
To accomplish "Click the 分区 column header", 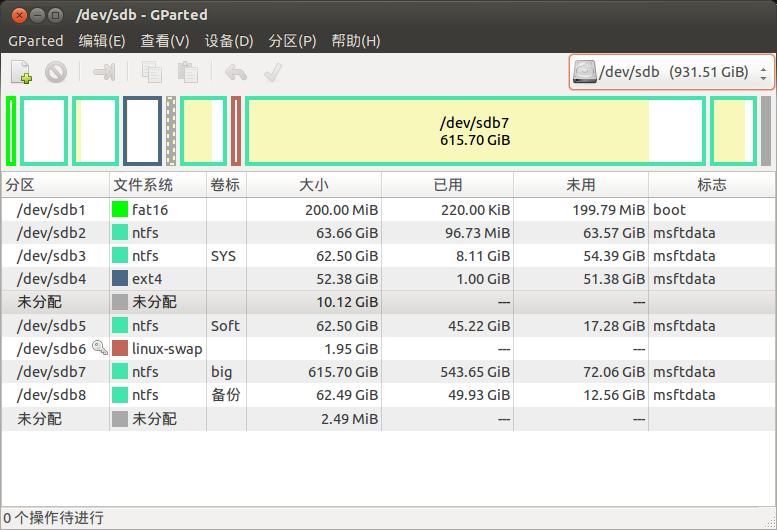I will [x=56, y=185].
